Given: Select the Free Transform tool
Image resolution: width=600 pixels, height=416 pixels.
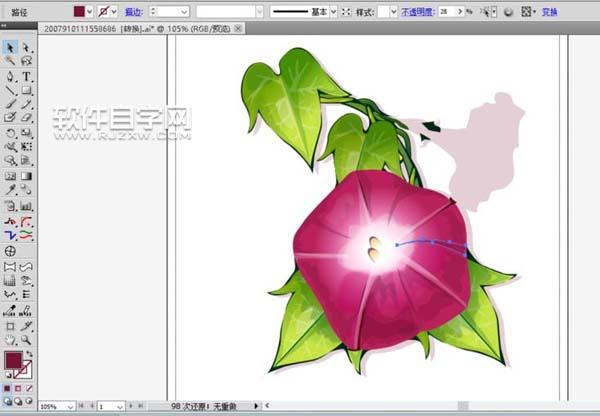Looking at the screenshot, I should [26, 147].
